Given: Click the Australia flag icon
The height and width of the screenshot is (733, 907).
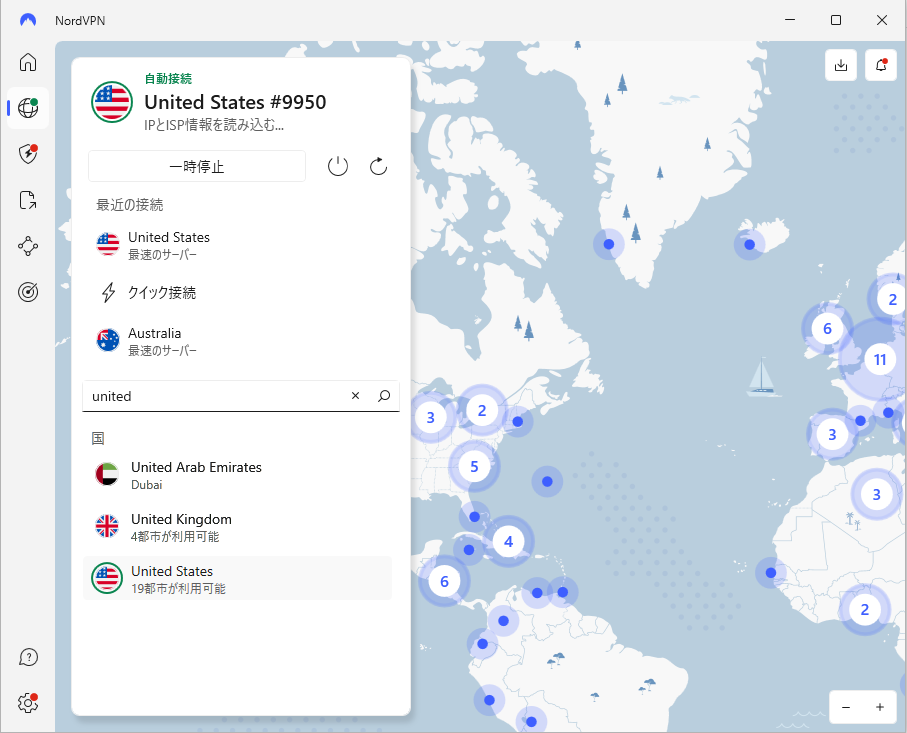Looking at the screenshot, I should pyautogui.click(x=108, y=340).
